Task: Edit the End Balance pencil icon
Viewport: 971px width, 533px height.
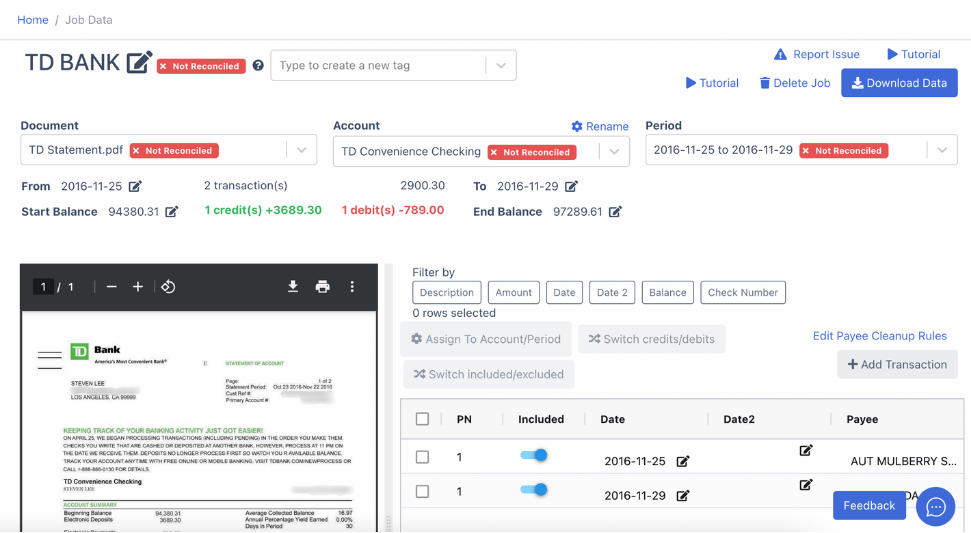Action: click(x=615, y=212)
